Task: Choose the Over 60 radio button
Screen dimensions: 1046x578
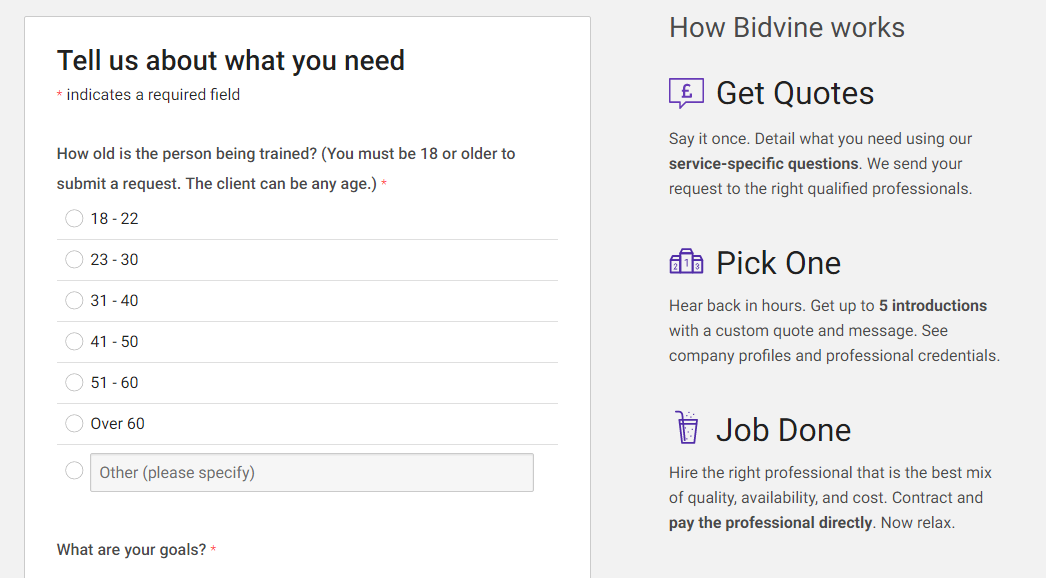Action: tap(74, 424)
